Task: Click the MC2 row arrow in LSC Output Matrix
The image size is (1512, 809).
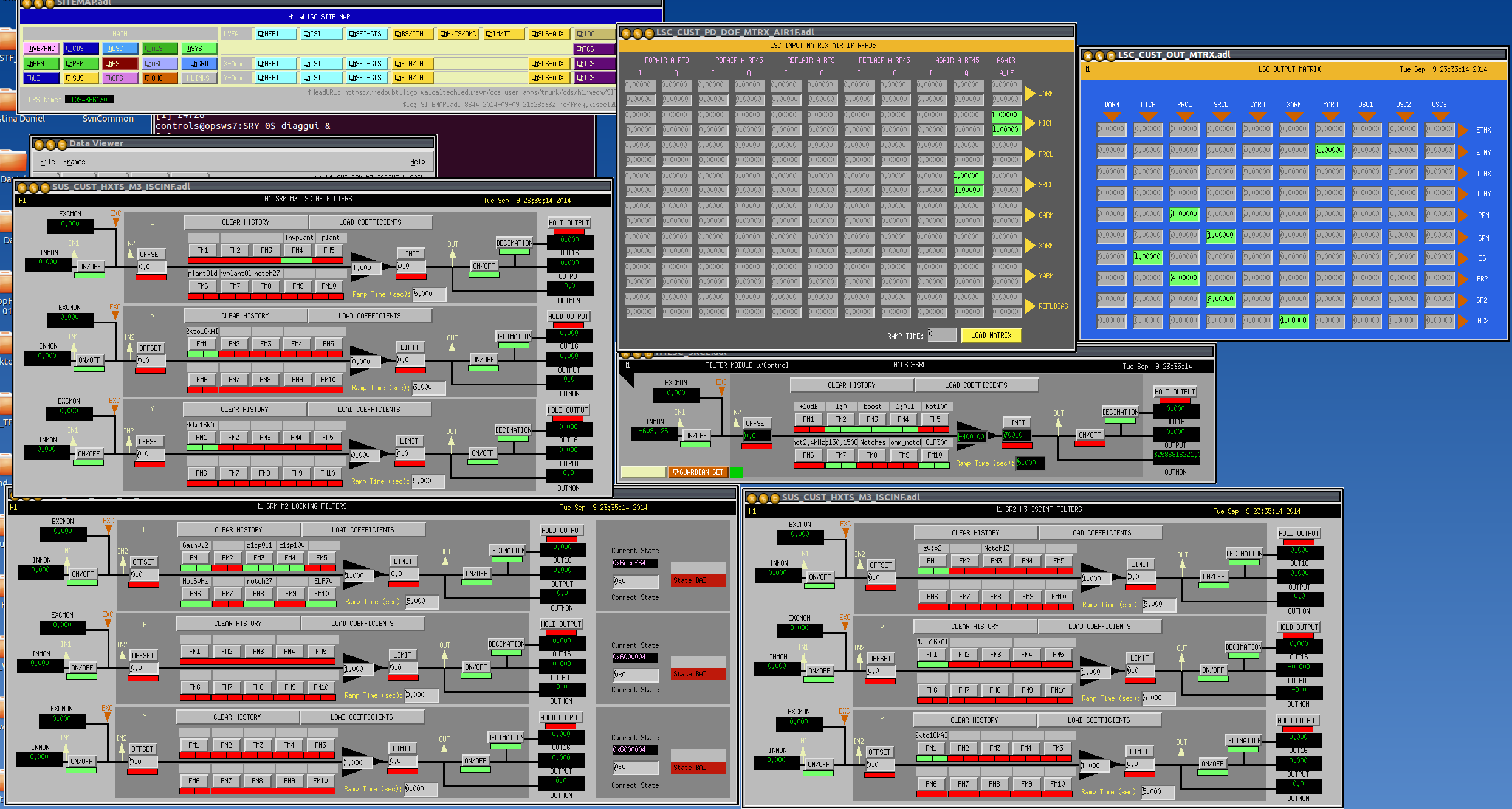Action: [x=1463, y=321]
